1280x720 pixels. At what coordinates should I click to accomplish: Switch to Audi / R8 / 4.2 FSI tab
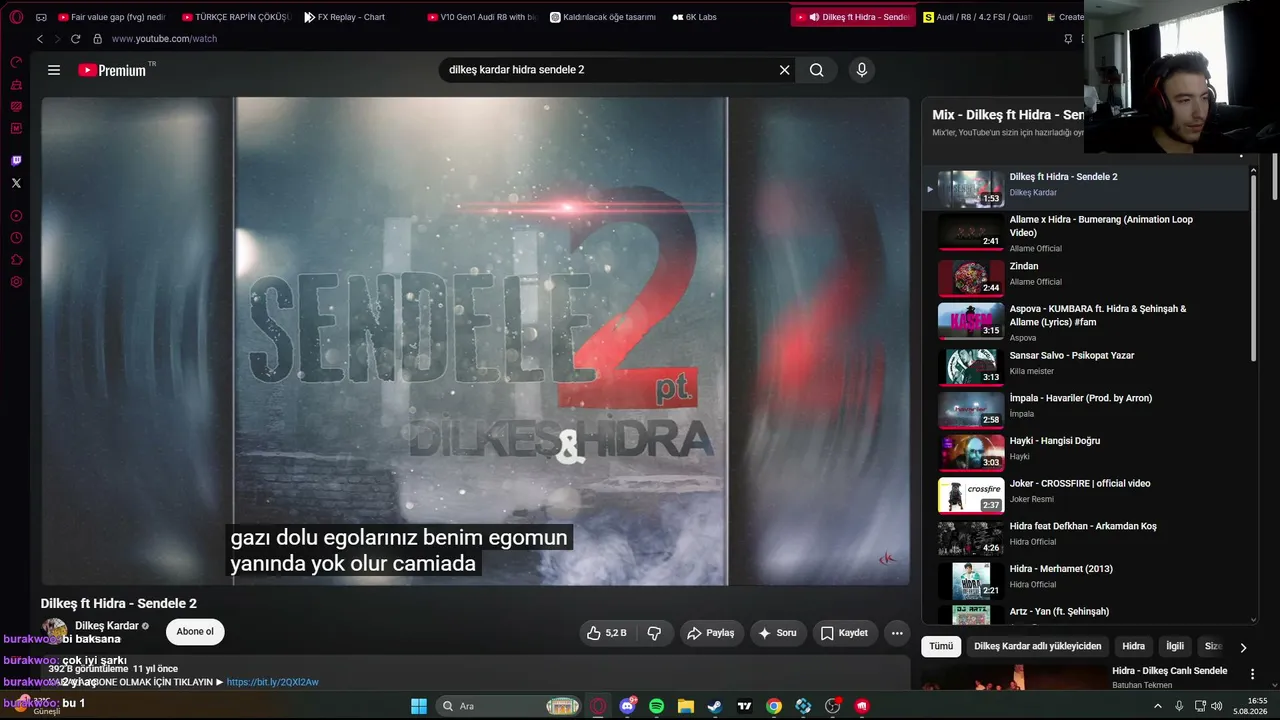pos(978,17)
